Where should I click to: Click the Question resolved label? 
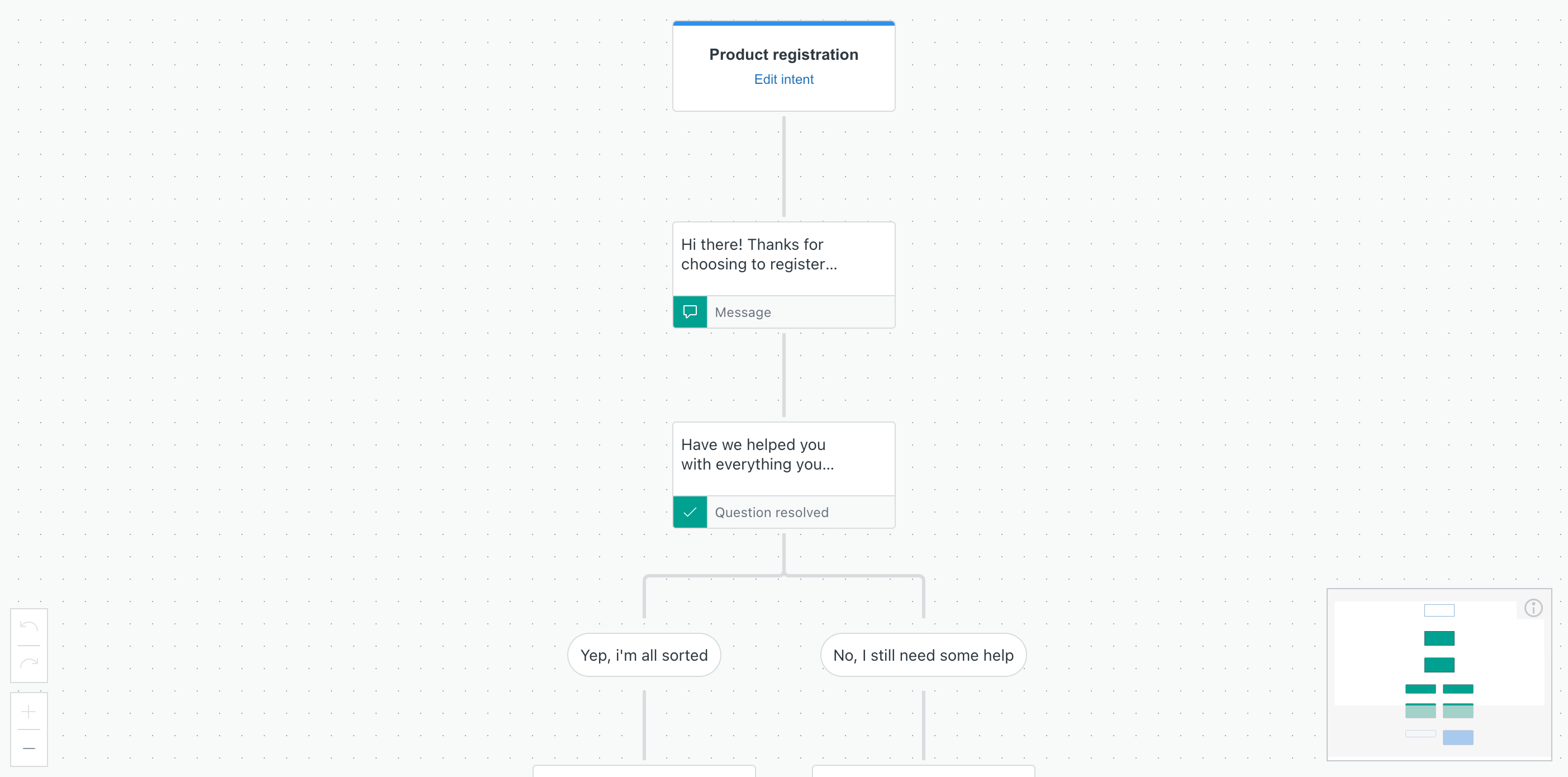pyautogui.click(x=772, y=512)
